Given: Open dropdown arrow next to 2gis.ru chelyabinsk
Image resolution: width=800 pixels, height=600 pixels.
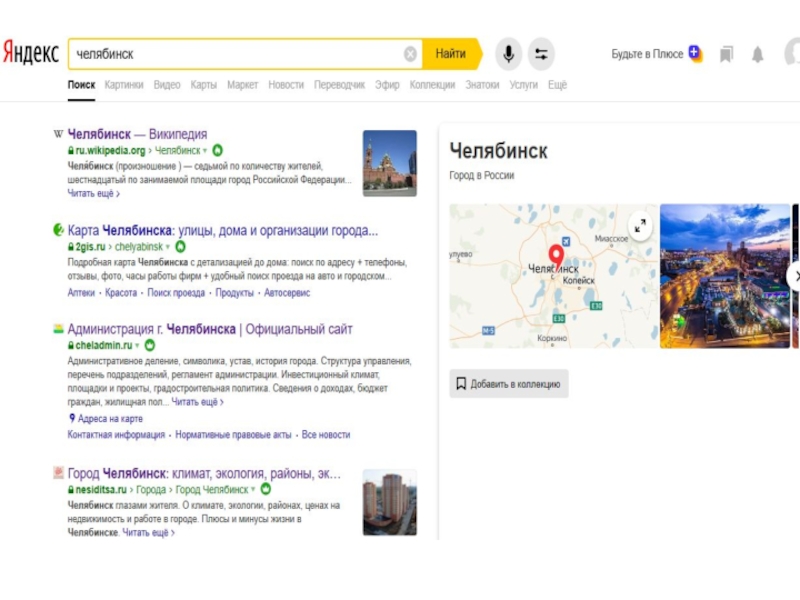Looking at the screenshot, I should click(x=167, y=247).
